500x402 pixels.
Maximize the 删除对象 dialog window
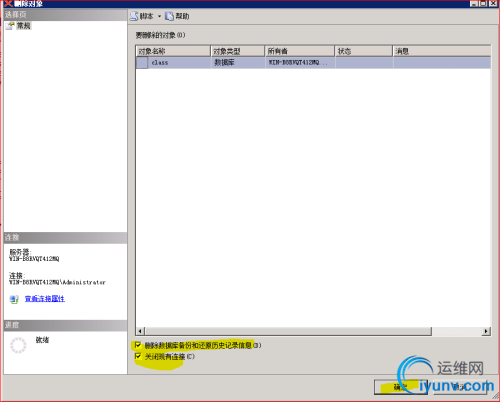pos(483,4)
